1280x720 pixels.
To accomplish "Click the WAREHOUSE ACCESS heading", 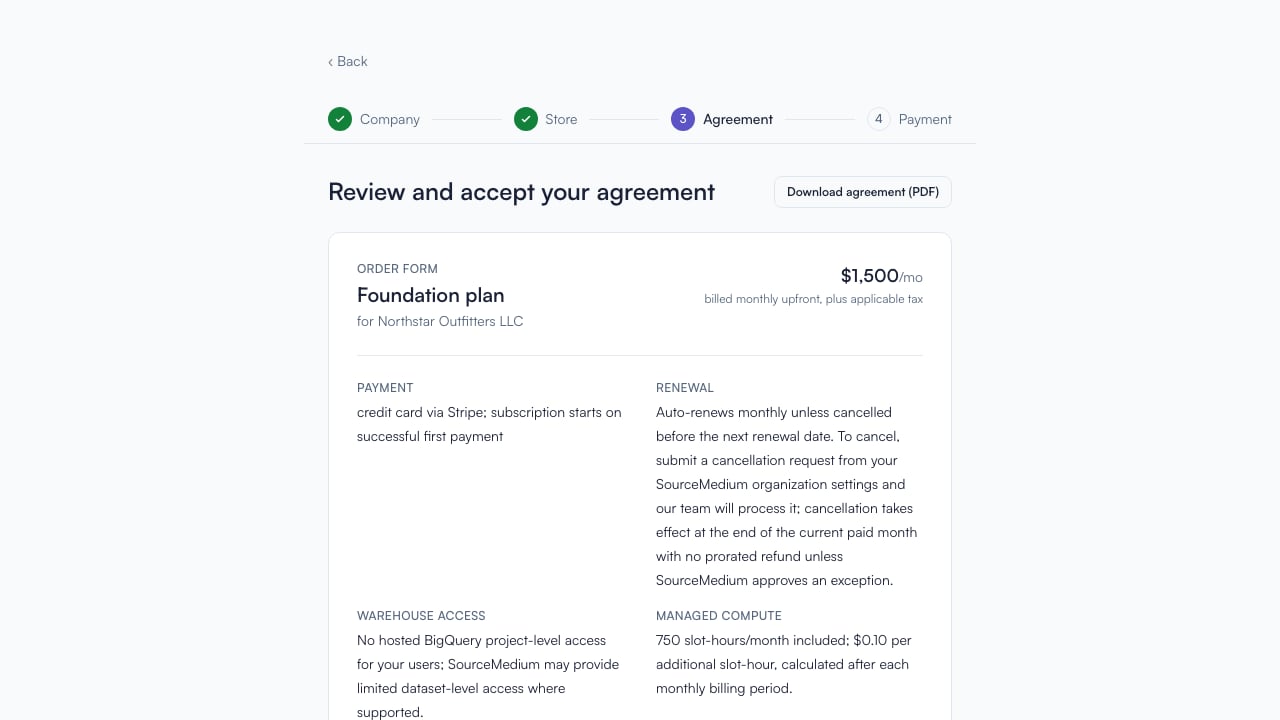I will point(421,615).
